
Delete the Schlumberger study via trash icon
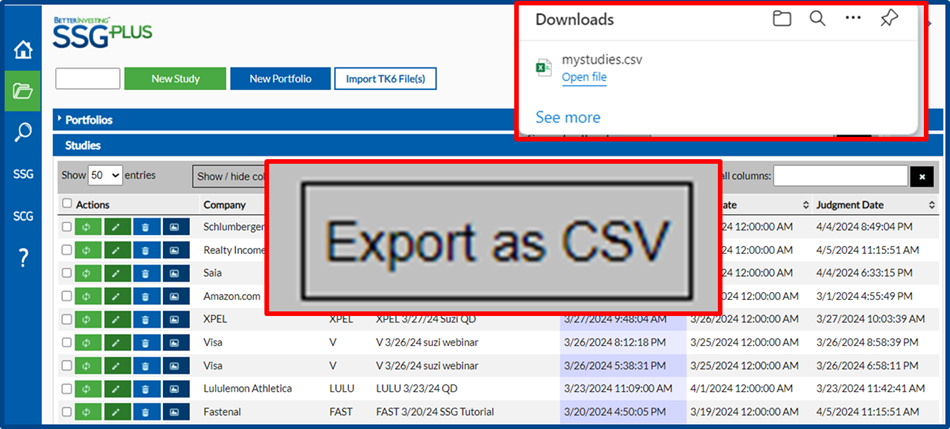tap(147, 227)
